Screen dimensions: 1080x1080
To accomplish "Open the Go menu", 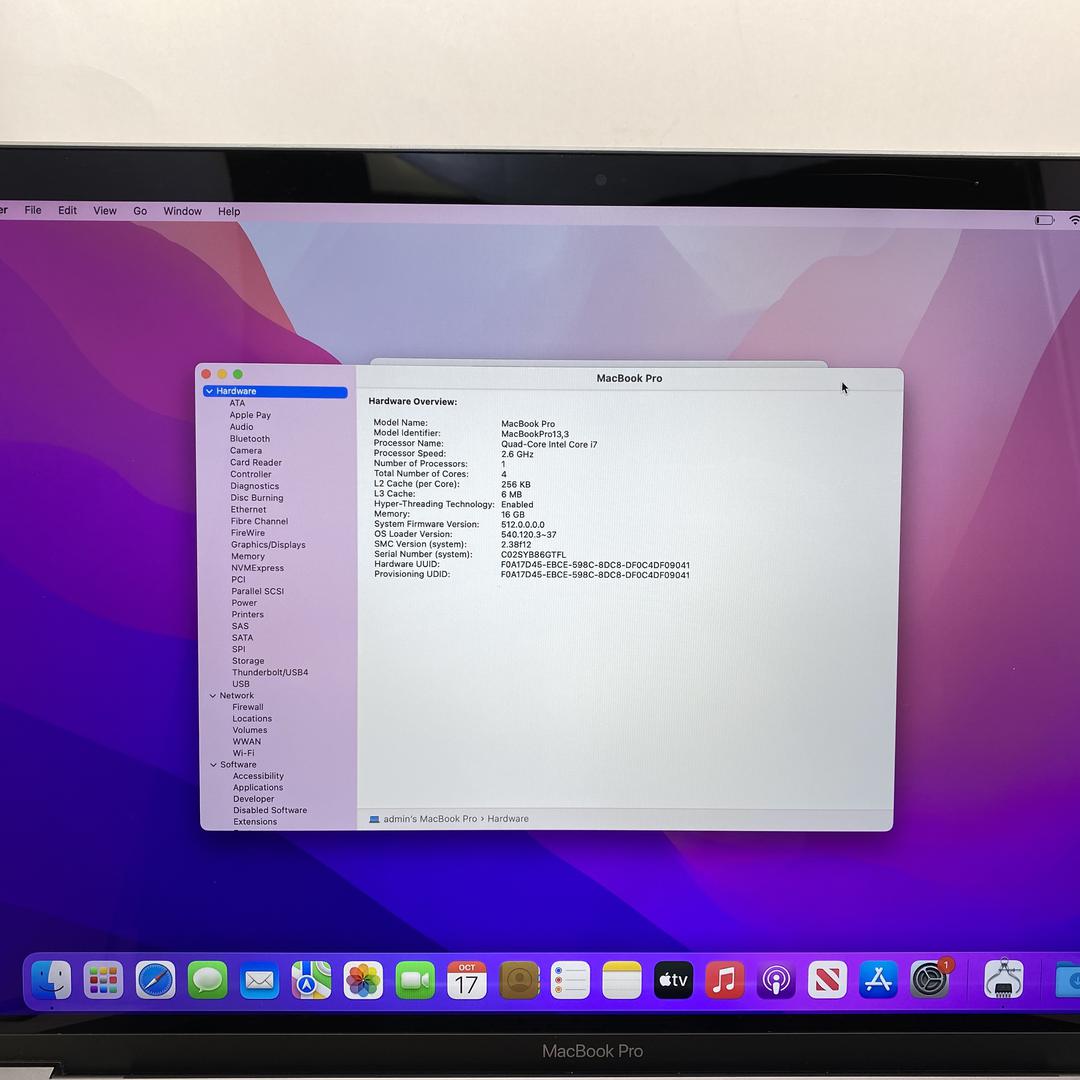I will (x=140, y=211).
